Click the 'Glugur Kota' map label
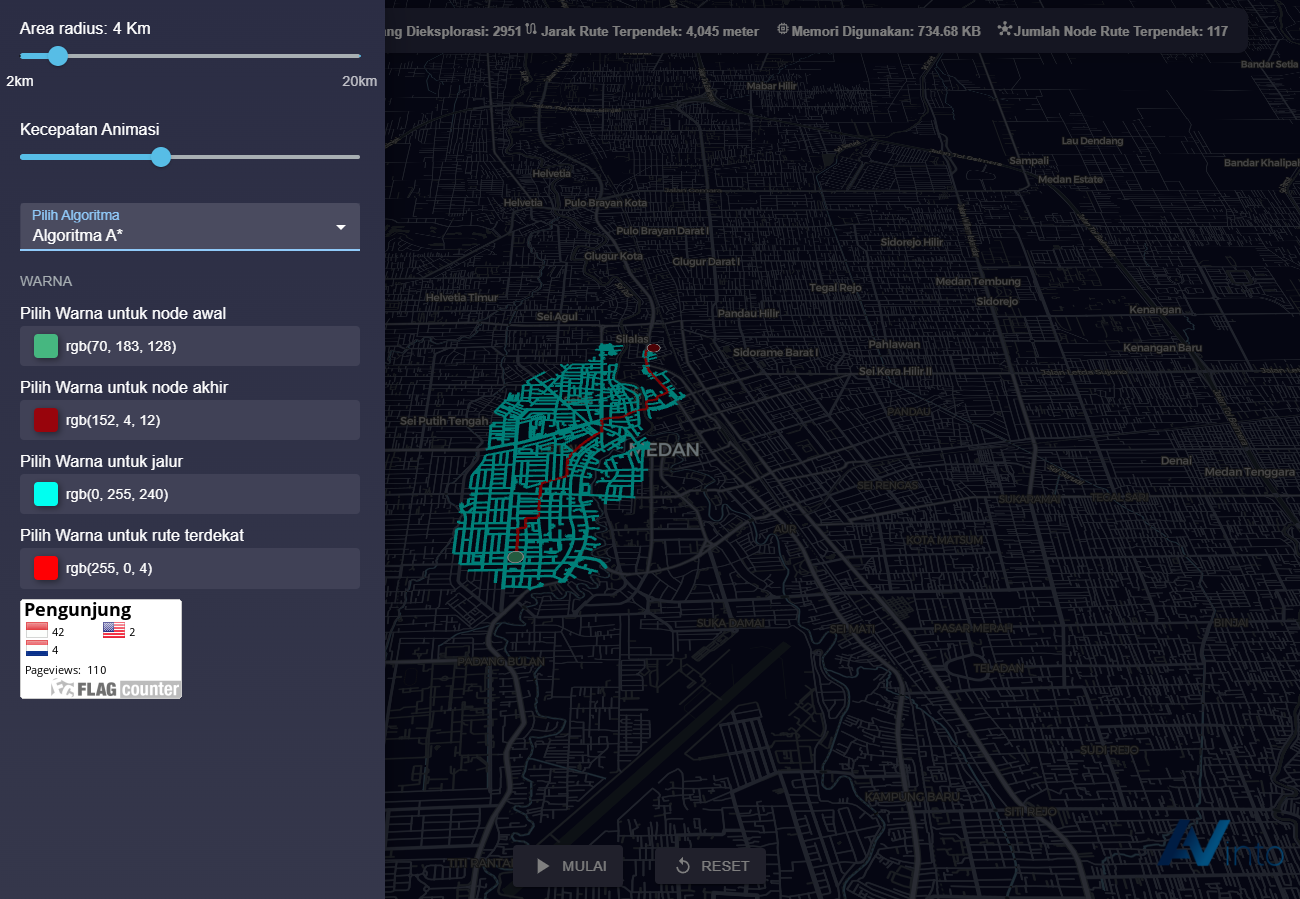The height and width of the screenshot is (899, 1300). pyautogui.click(x=613, y=256)
